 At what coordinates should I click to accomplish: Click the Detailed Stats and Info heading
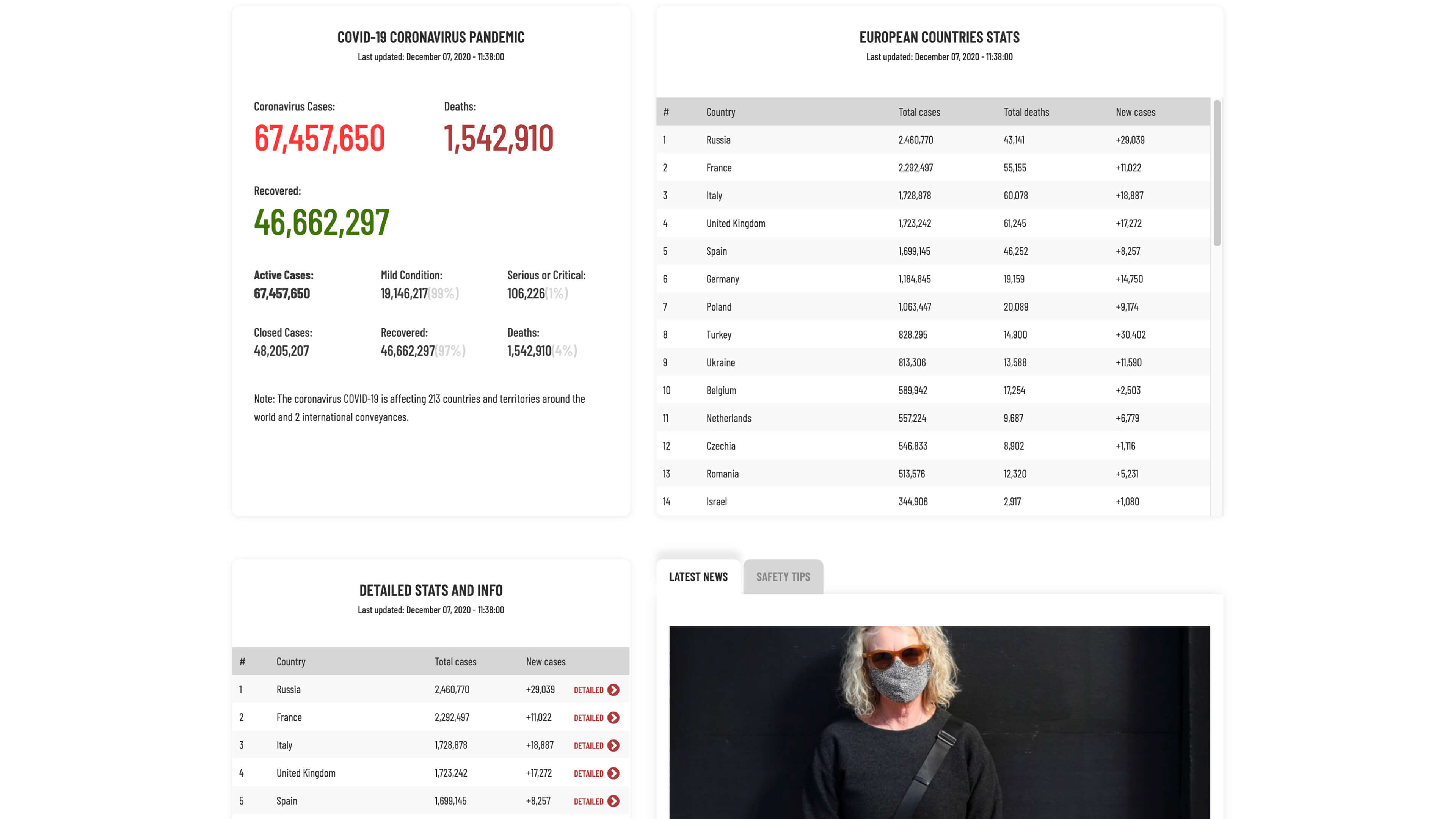(431, 590)
